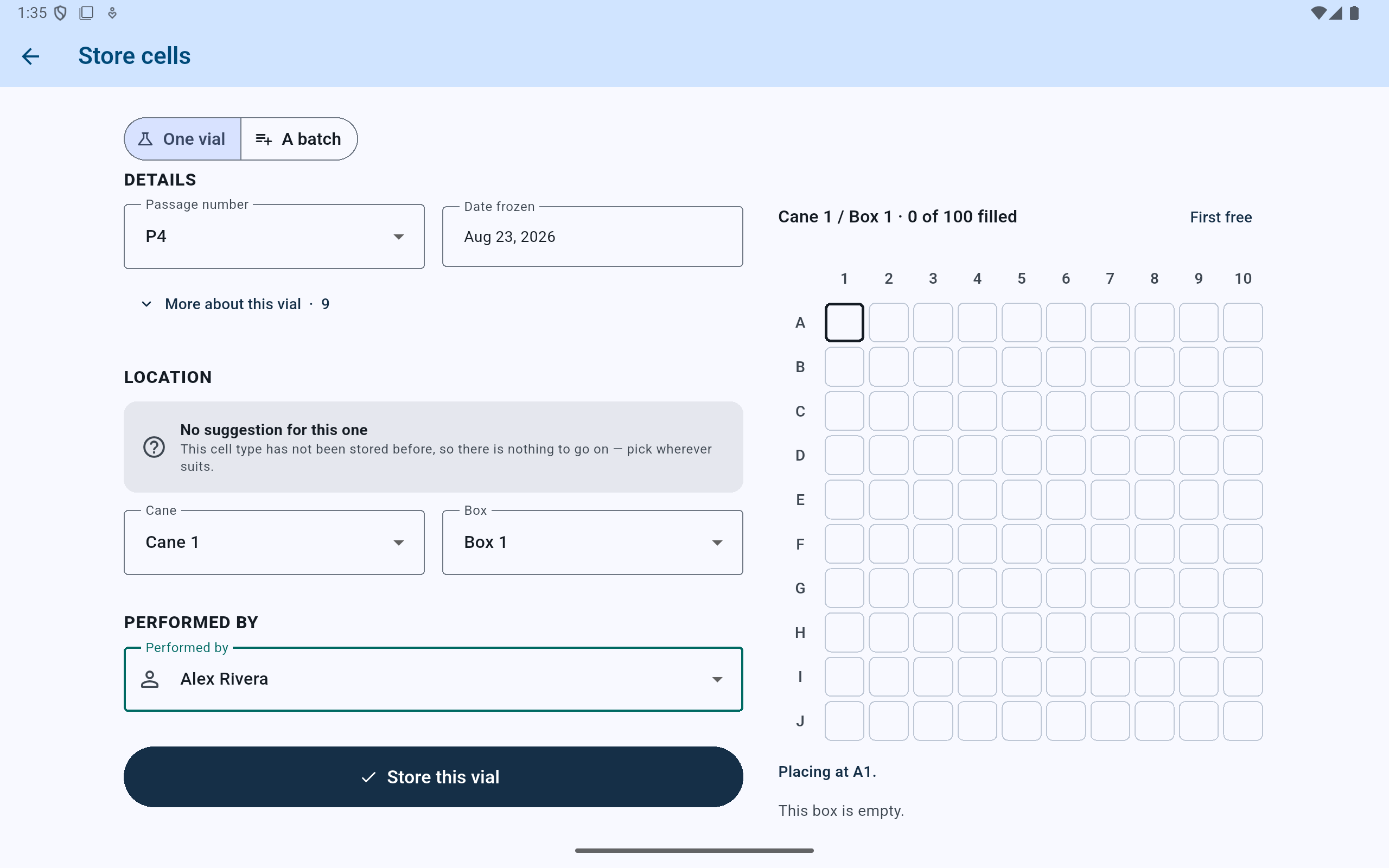1389x868 pixels.
Task: Tap the shield icon in status bar
Action: 60,12
